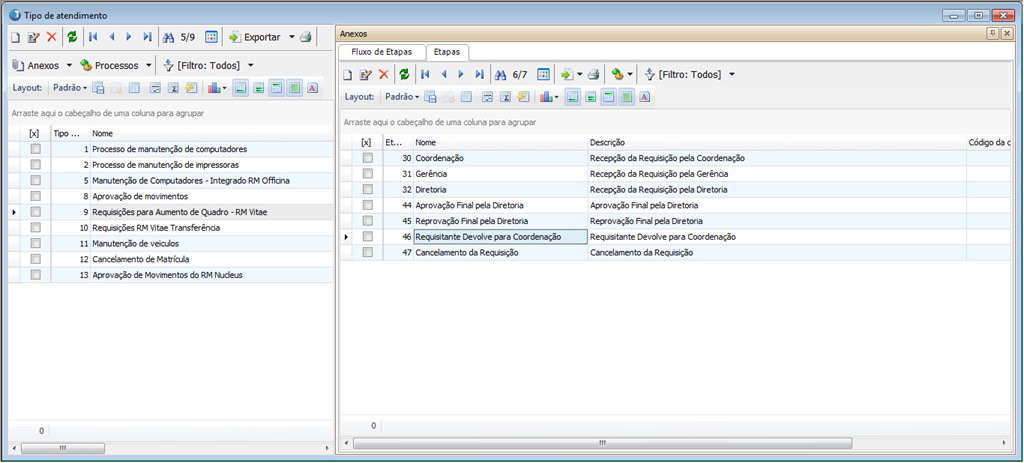Open chart icon in left Layout toolbar
1024x463 pixels.
214,87
